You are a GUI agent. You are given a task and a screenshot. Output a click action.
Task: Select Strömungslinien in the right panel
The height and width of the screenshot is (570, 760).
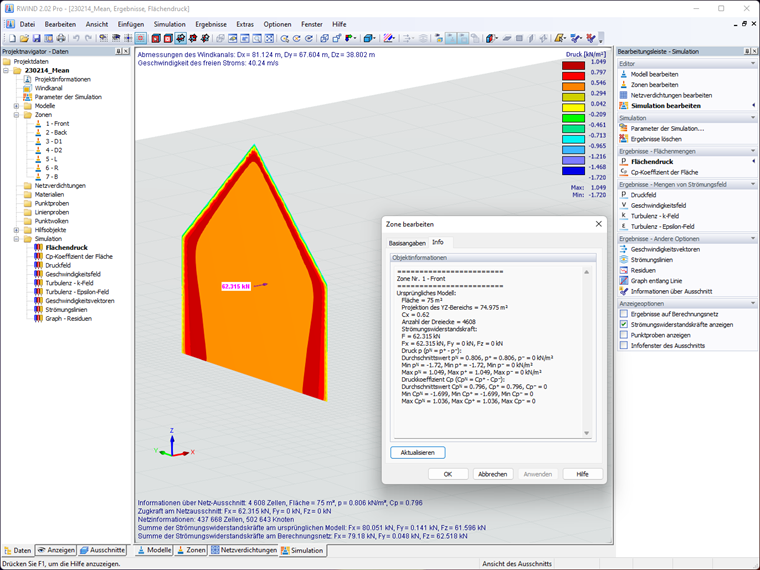coord(651,260)
